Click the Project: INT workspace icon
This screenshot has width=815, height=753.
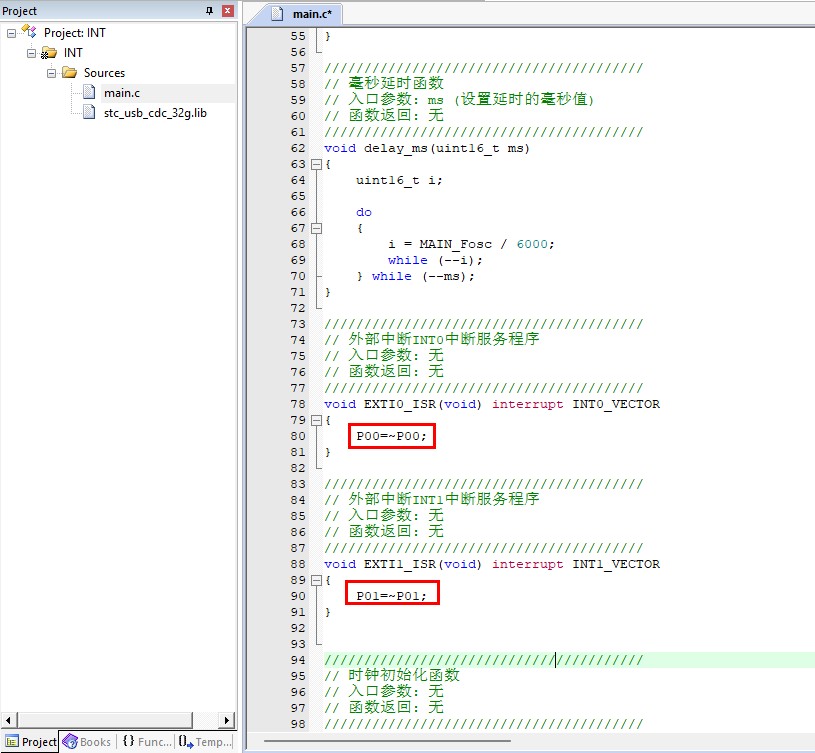tap(29, 33)
